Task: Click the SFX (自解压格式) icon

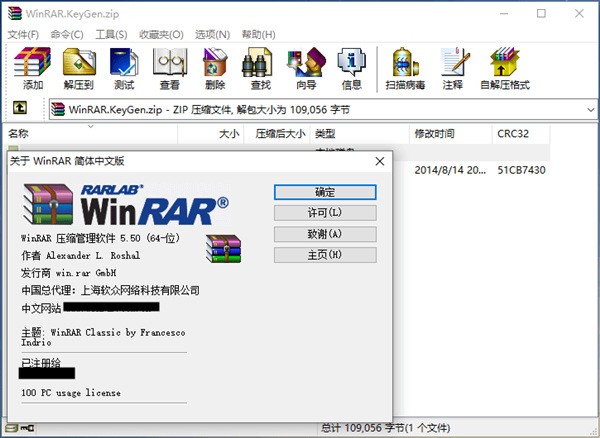Action: 504,62
